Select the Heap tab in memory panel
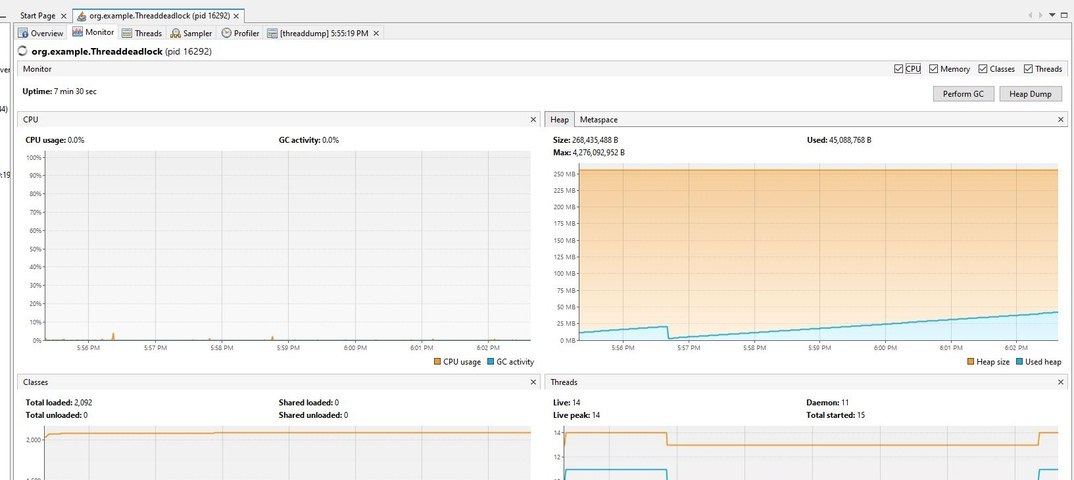This screenshot has width=1074, height=480. pos(560,119)
